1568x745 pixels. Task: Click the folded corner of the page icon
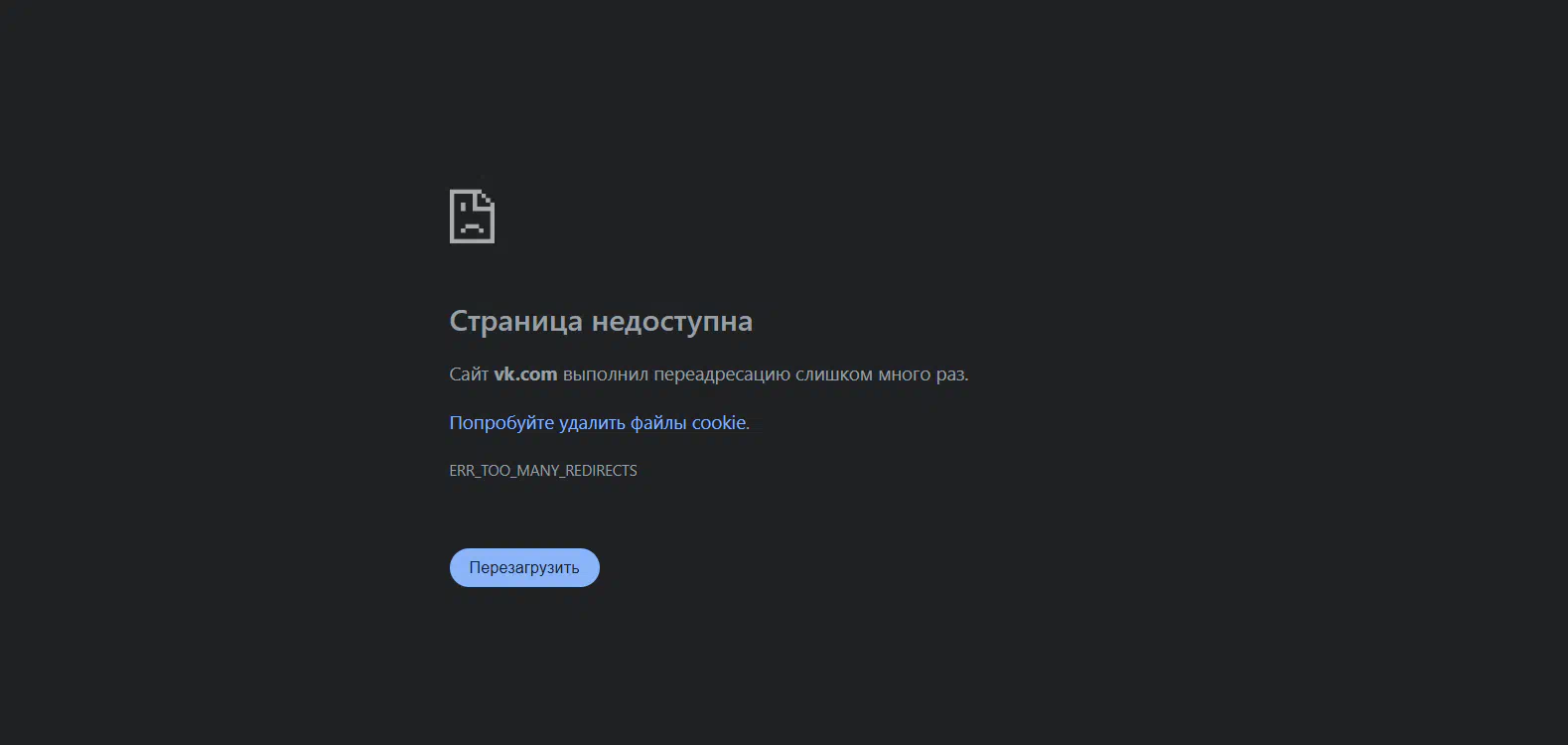coord(486,199)
